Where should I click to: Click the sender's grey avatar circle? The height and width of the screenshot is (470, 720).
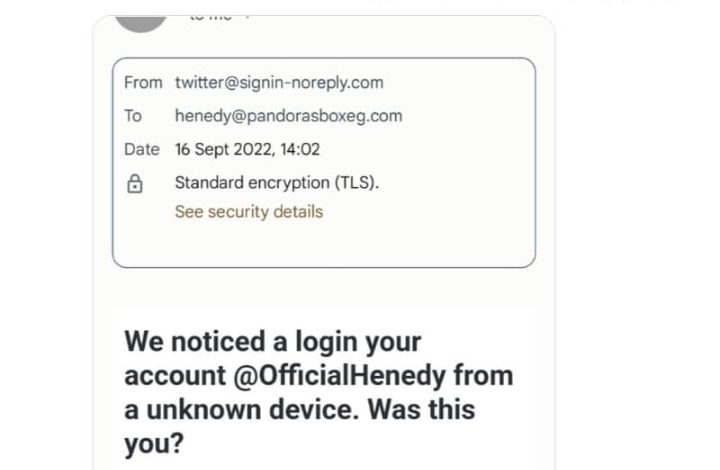(x=141, y=23)
